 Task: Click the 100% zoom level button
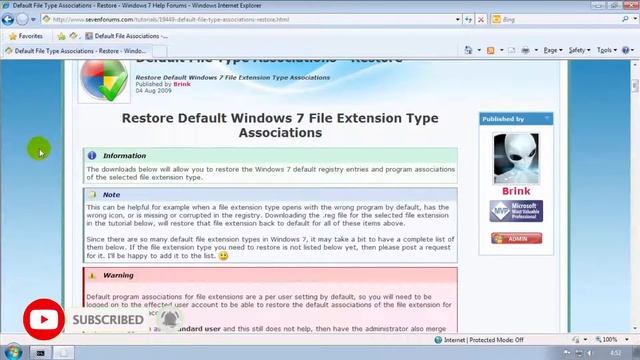pyautogui.click(x=607, y=340)
